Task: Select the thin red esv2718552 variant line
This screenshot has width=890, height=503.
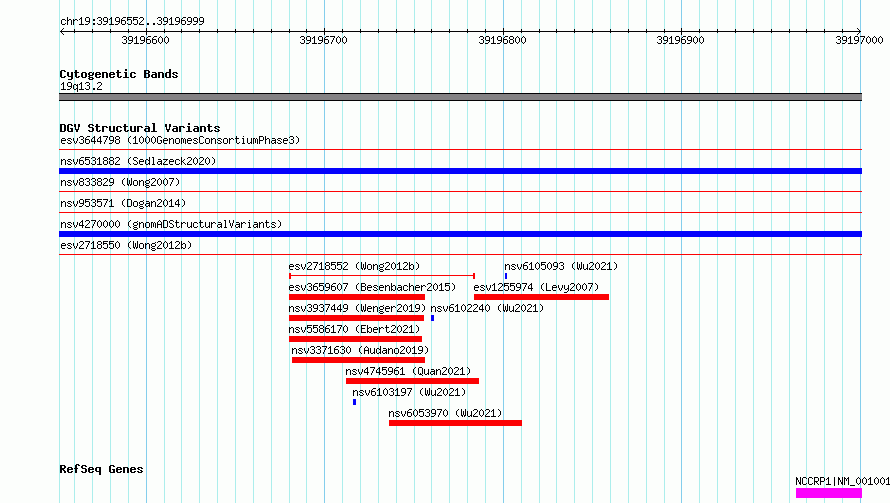Action: tap(382, 276)
